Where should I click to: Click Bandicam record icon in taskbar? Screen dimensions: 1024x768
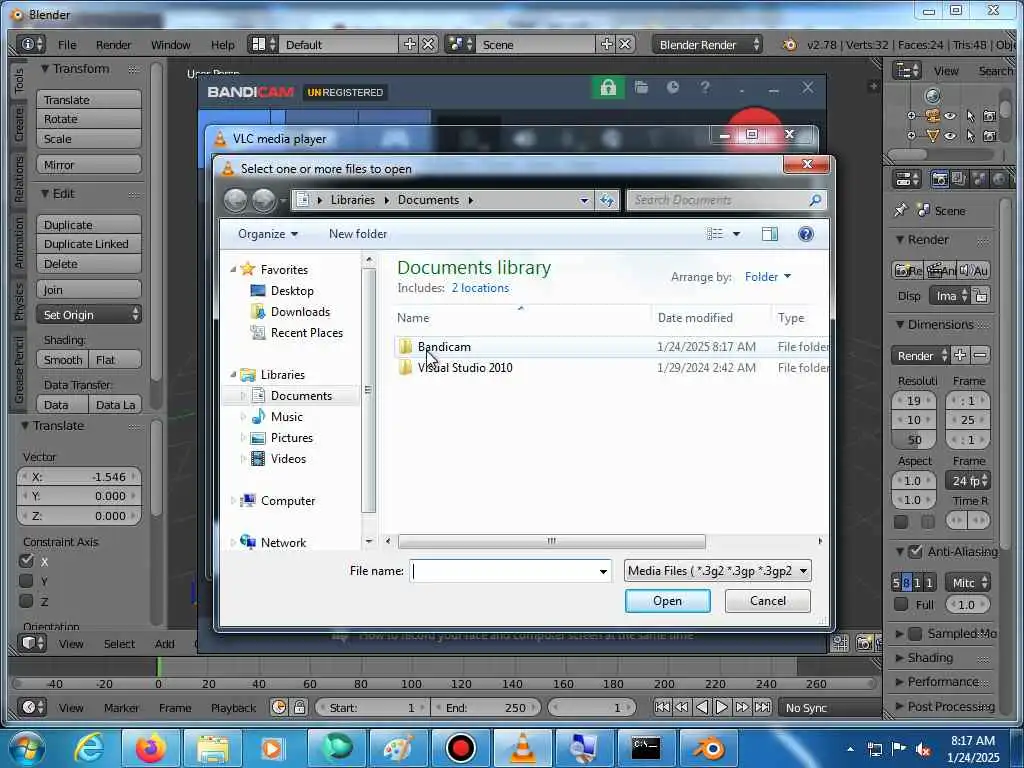pos(460,747)
